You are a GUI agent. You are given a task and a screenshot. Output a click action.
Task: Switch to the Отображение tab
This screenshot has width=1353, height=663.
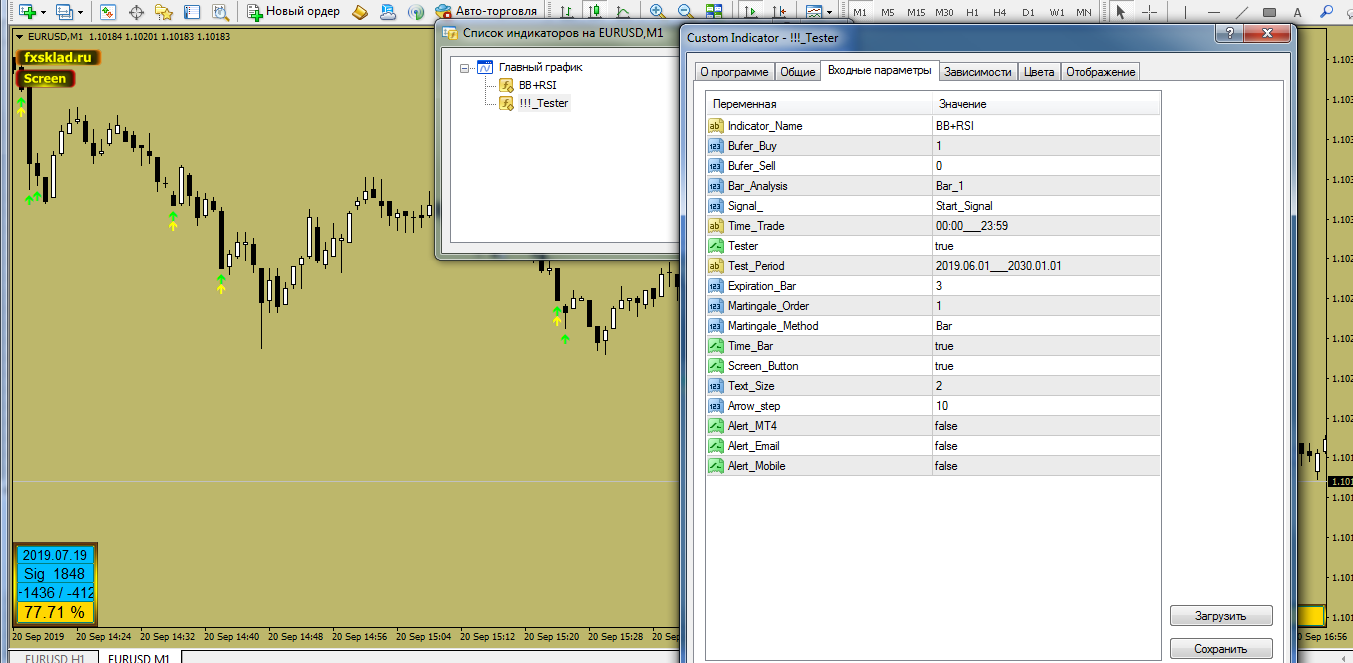click(x=1100, y=72)
